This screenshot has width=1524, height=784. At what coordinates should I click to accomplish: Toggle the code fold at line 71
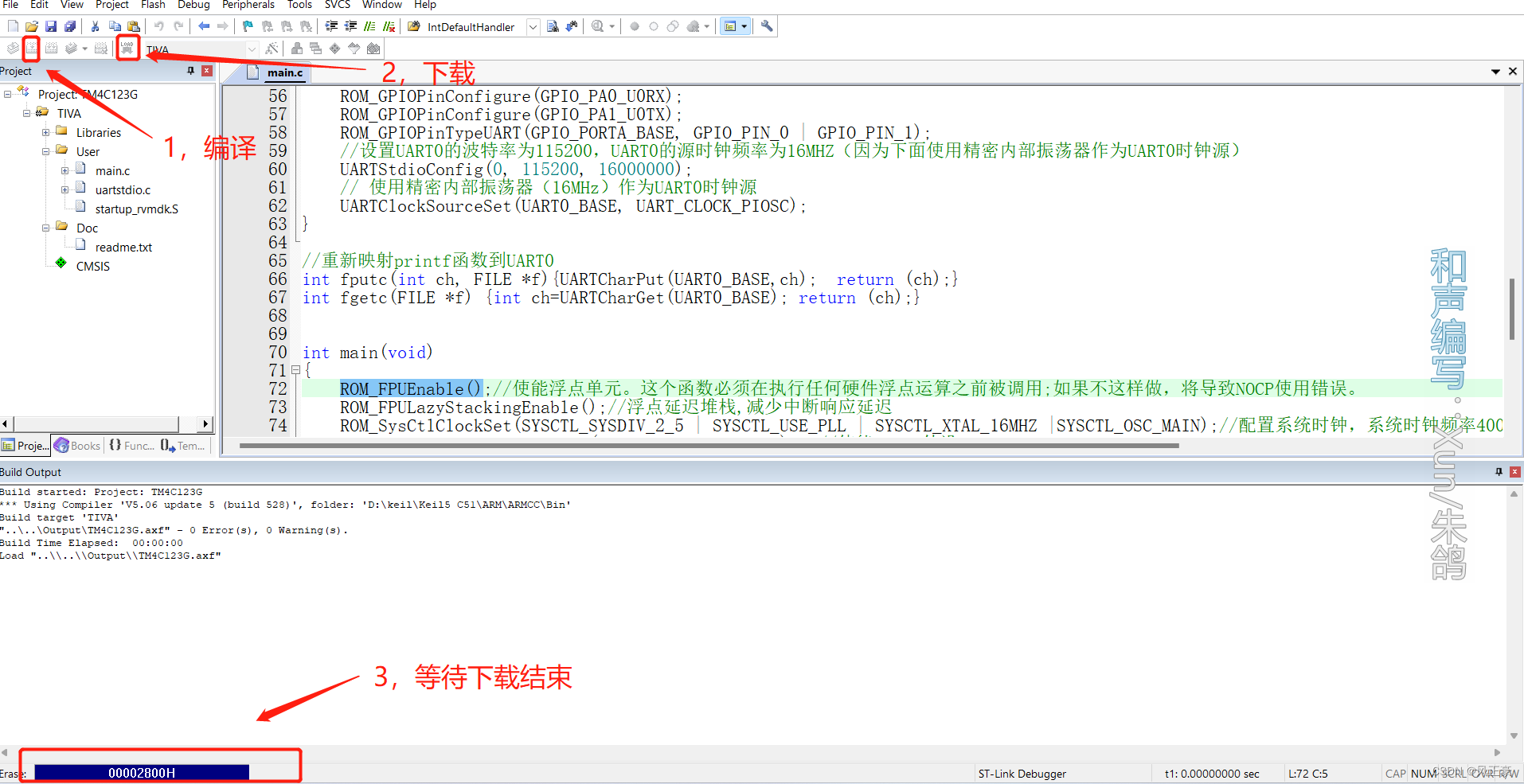tap(295, 370)
